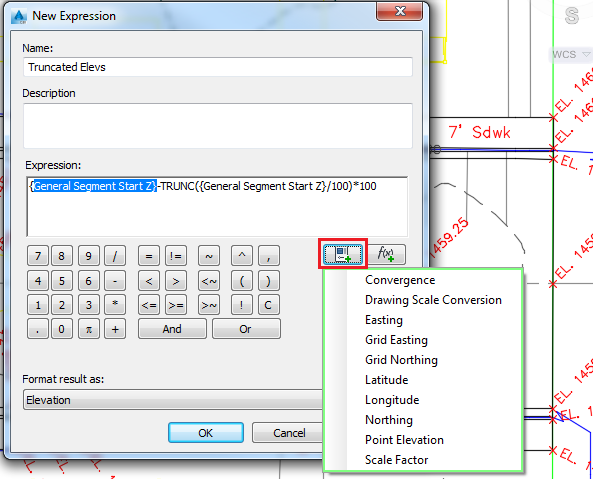Insert the pi (π) constant
This screenshot has height=479, width=593.
click(88, 329)
